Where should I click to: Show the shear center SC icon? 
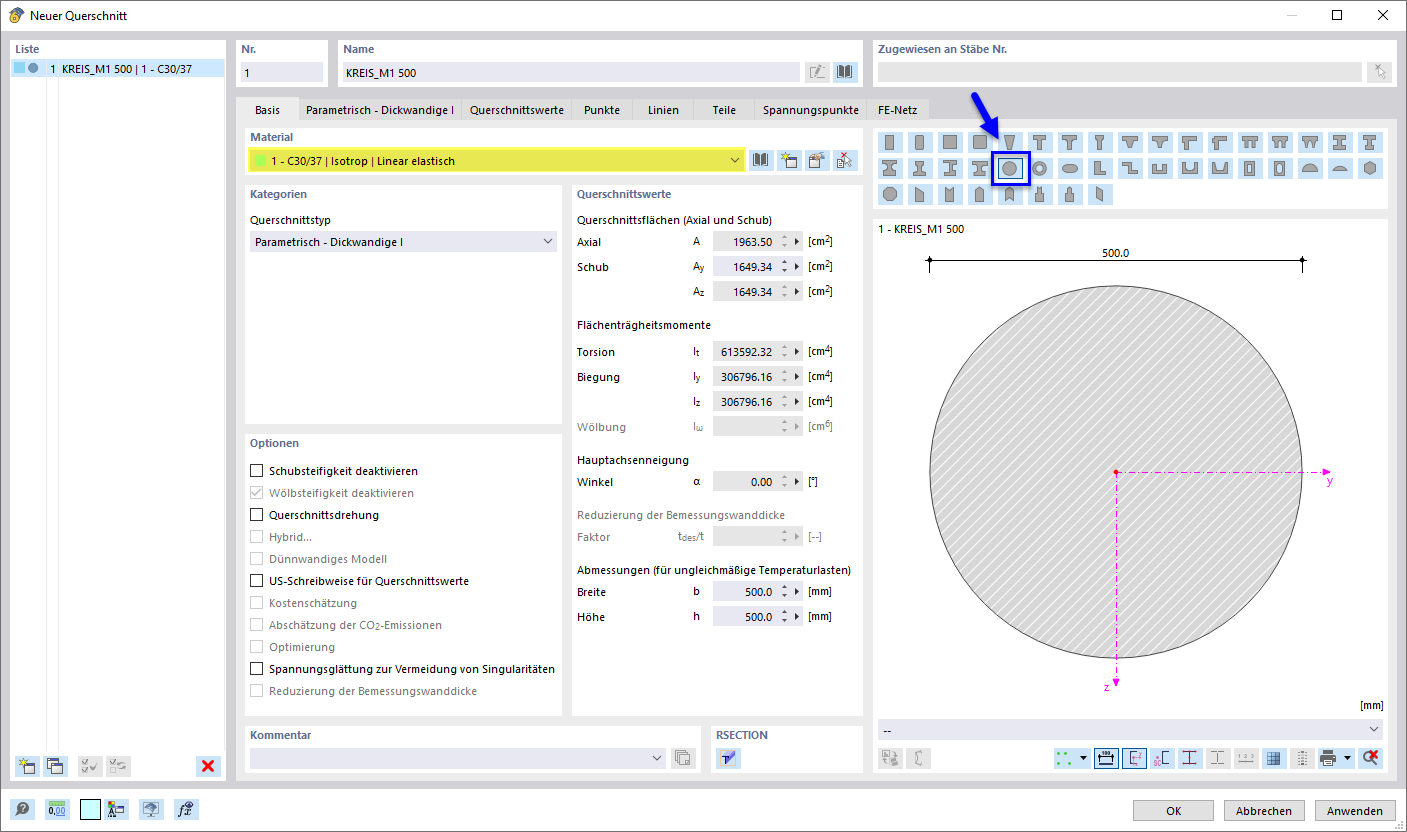pos(1162,758)
